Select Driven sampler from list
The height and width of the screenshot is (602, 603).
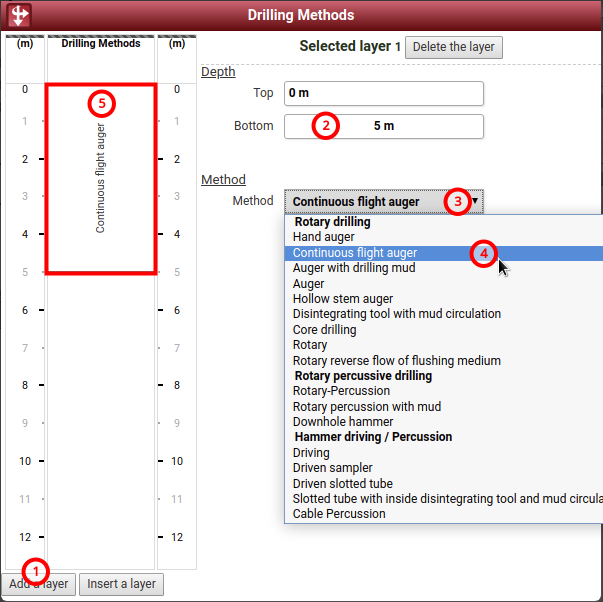[333, 468]
